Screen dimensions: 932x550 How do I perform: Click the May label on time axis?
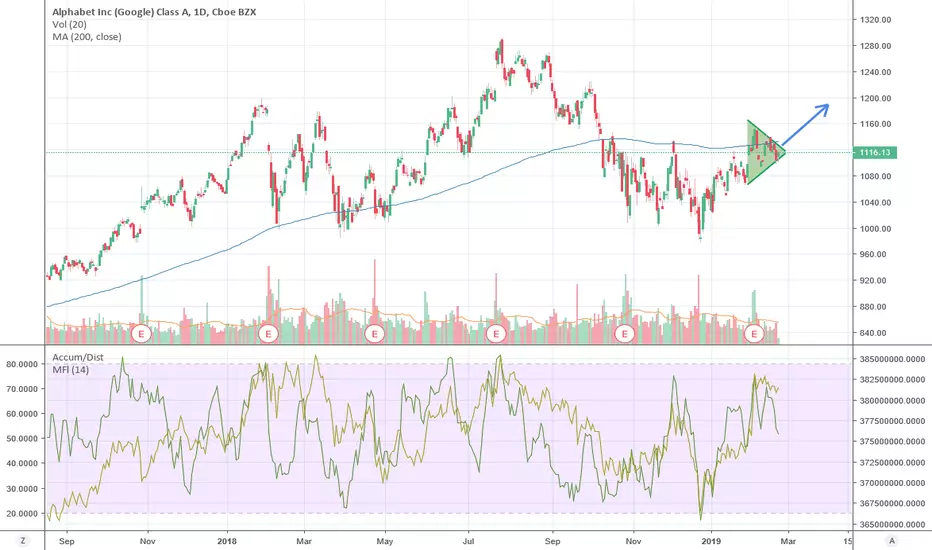click(x=385, y=541)
